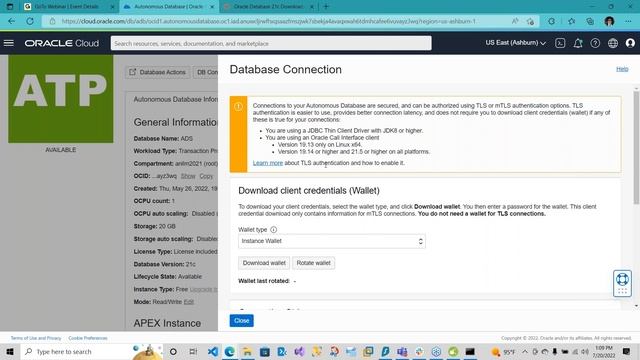Click the ORACLE Cloud logo
Viewport: 640px width, 360px height.
(62, 43)
